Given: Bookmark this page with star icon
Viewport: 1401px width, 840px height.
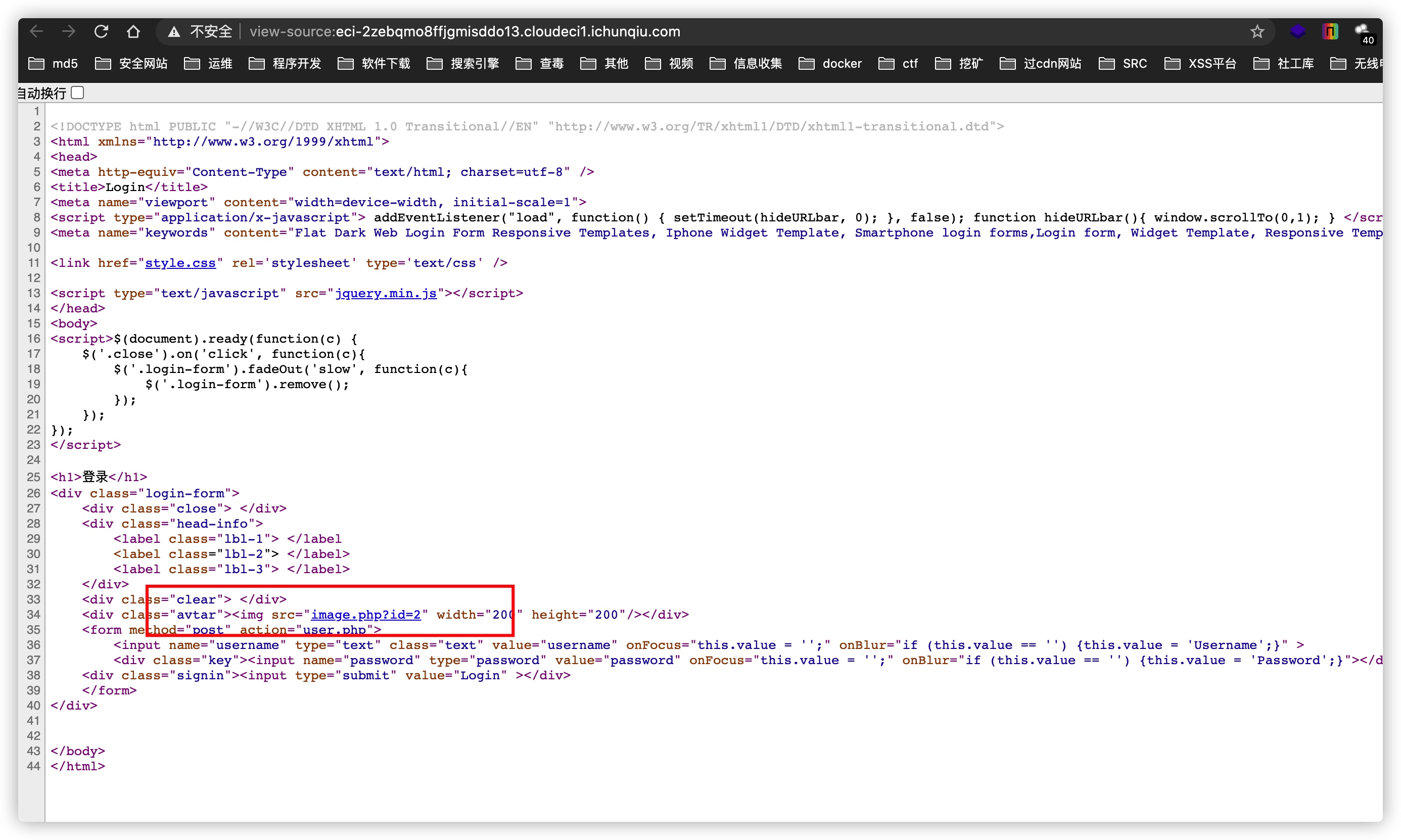Looking at the screenshot, I should [1257, 32].
